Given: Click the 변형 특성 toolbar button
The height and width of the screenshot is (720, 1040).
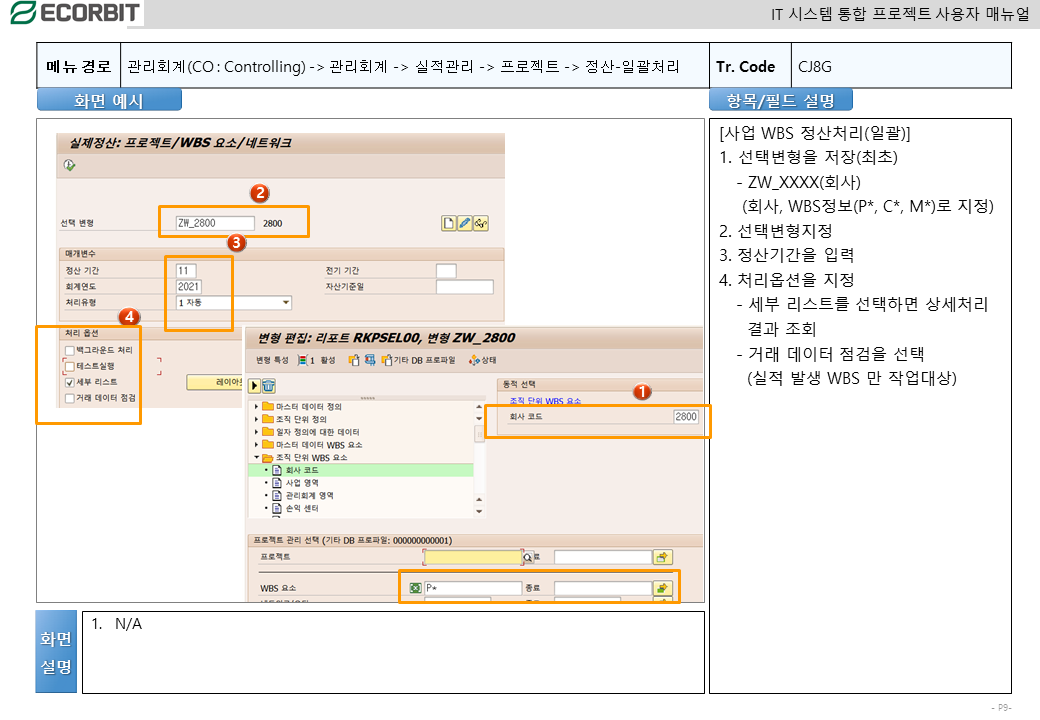Looking at the screenshot, I should tap(273, 360).
